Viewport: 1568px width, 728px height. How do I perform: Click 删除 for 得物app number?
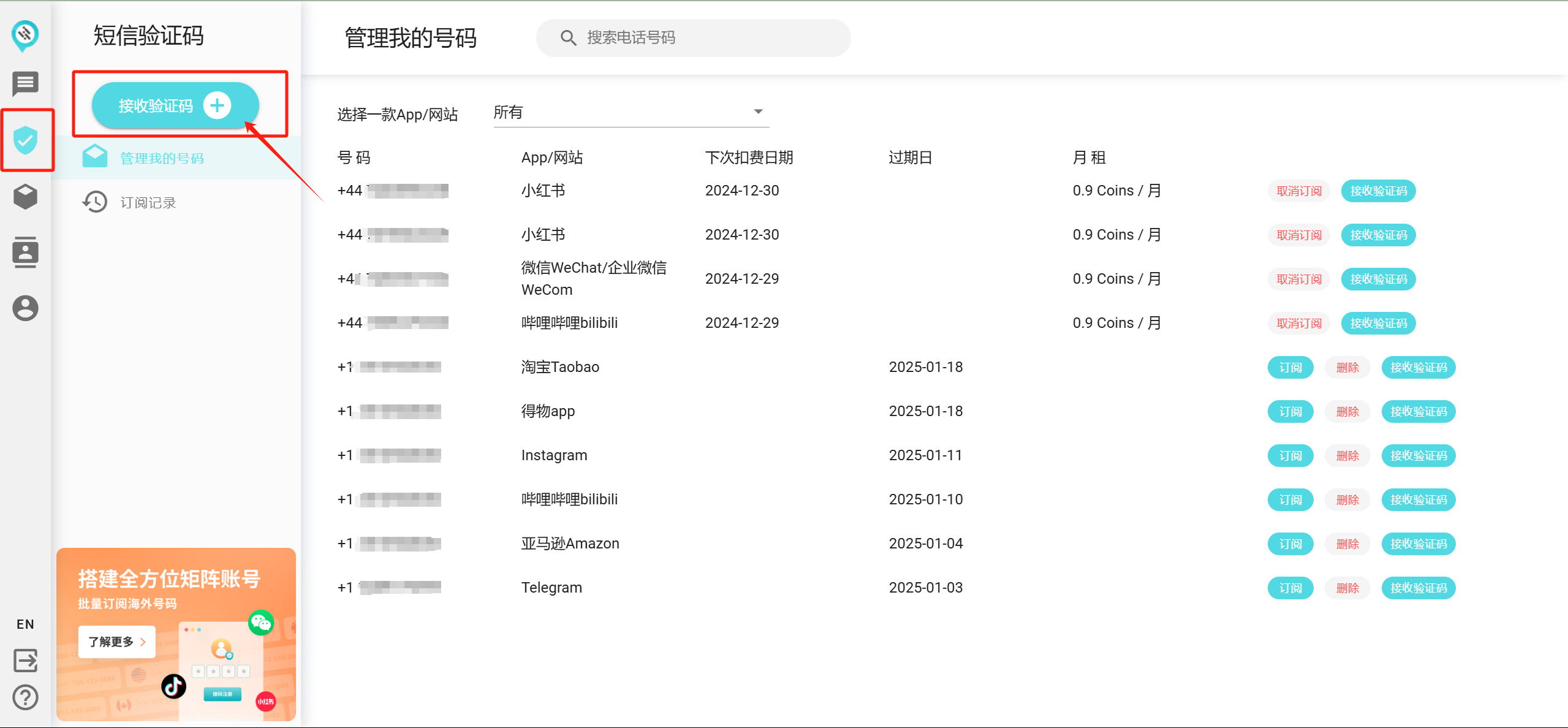coord(1347,412)
